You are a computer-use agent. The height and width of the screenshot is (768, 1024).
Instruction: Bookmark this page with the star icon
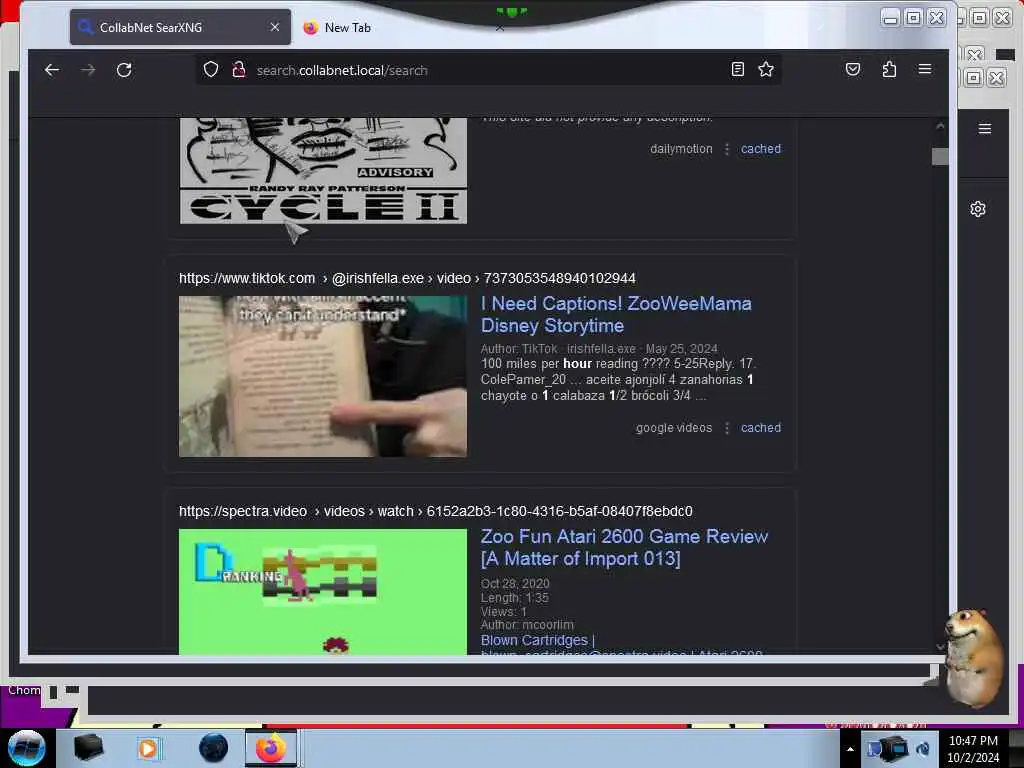766,69
